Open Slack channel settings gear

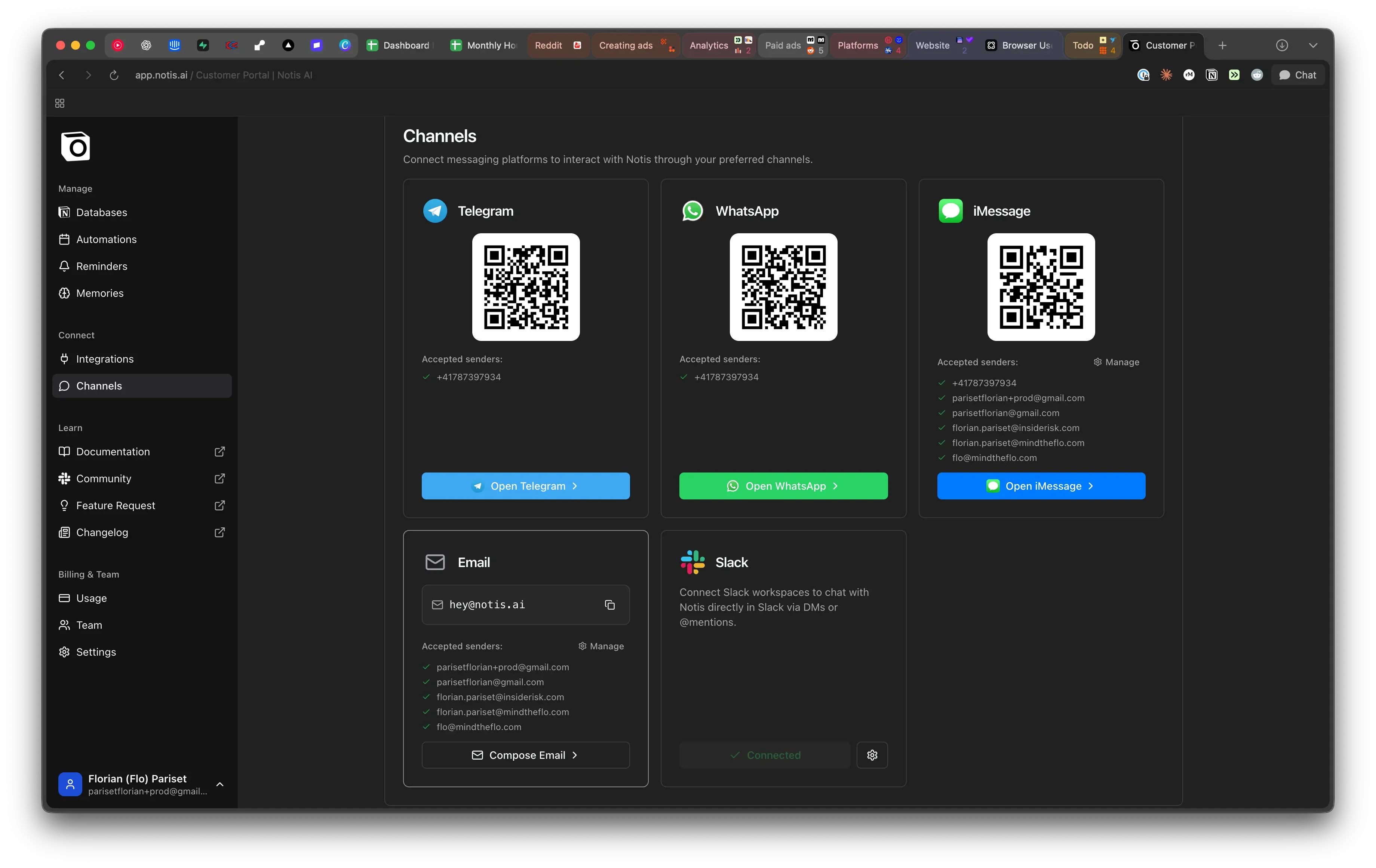pyautogui.click(x=872, y=754)
